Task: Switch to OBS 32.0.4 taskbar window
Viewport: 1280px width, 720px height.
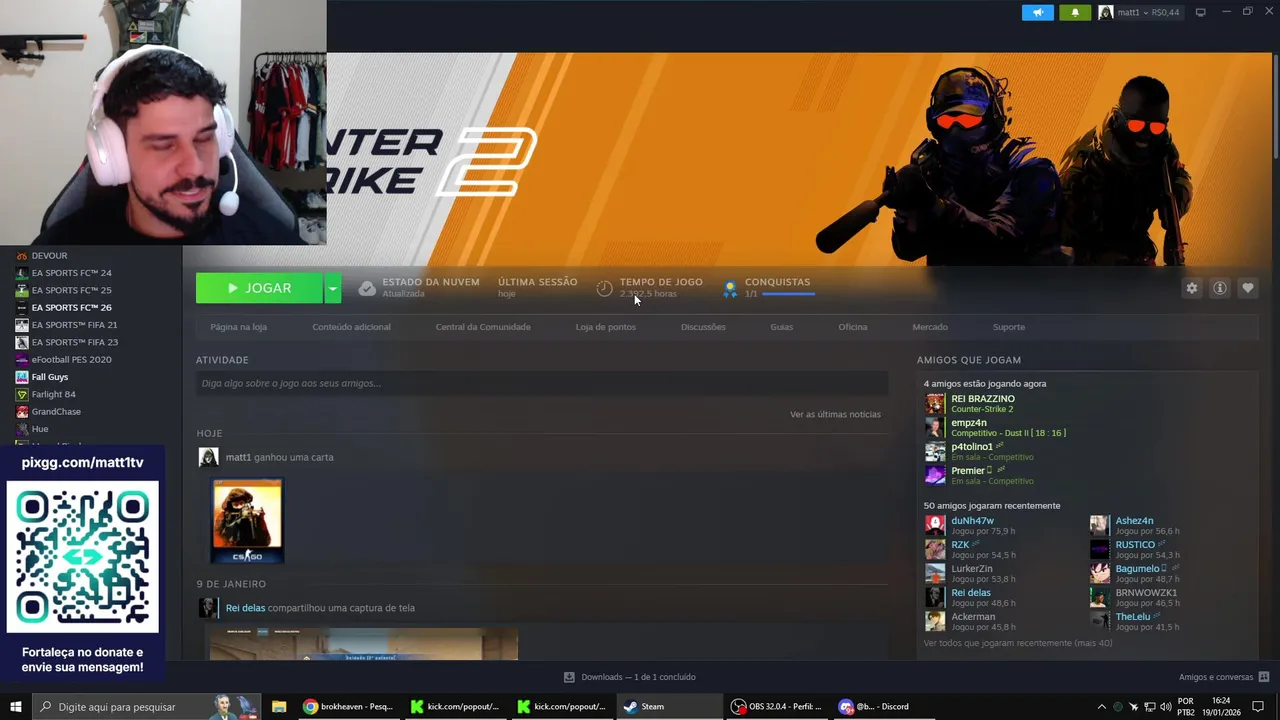Action: [776, 707]
